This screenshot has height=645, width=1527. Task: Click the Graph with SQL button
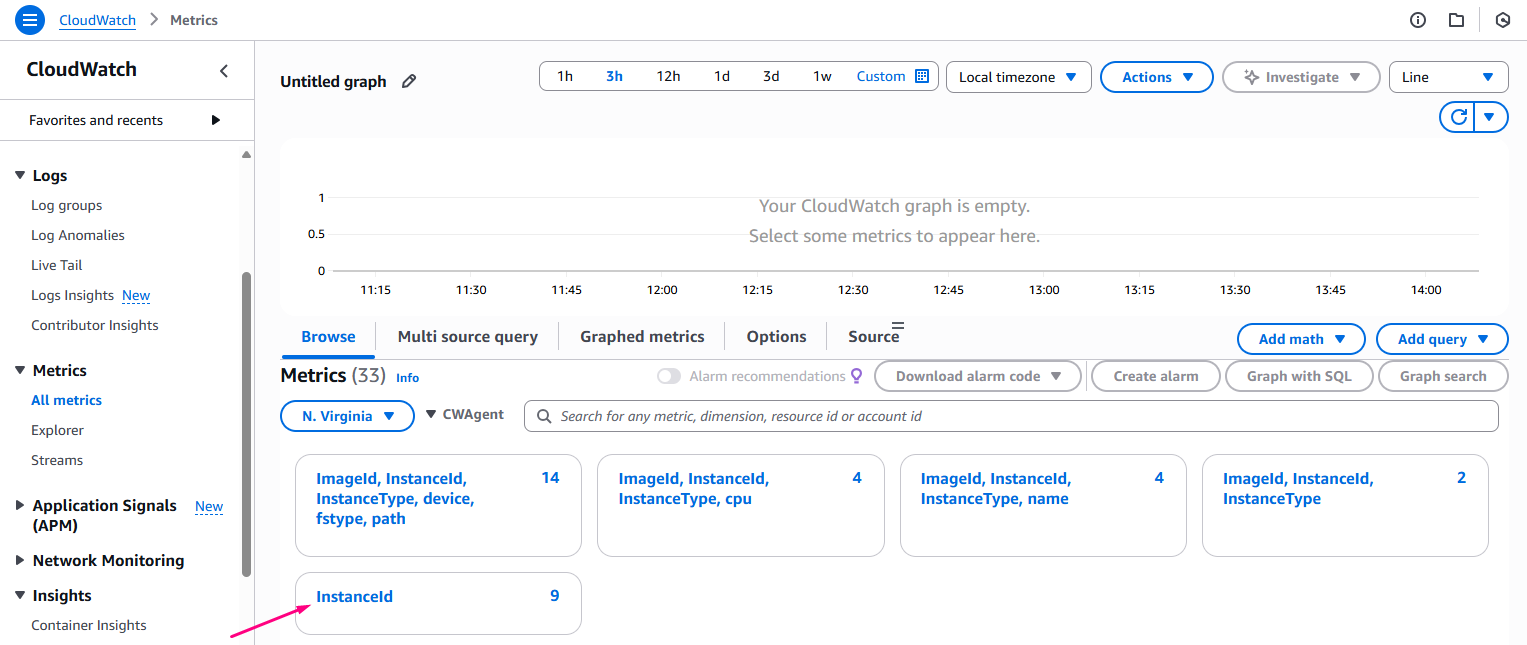(x=1298, y=376)
